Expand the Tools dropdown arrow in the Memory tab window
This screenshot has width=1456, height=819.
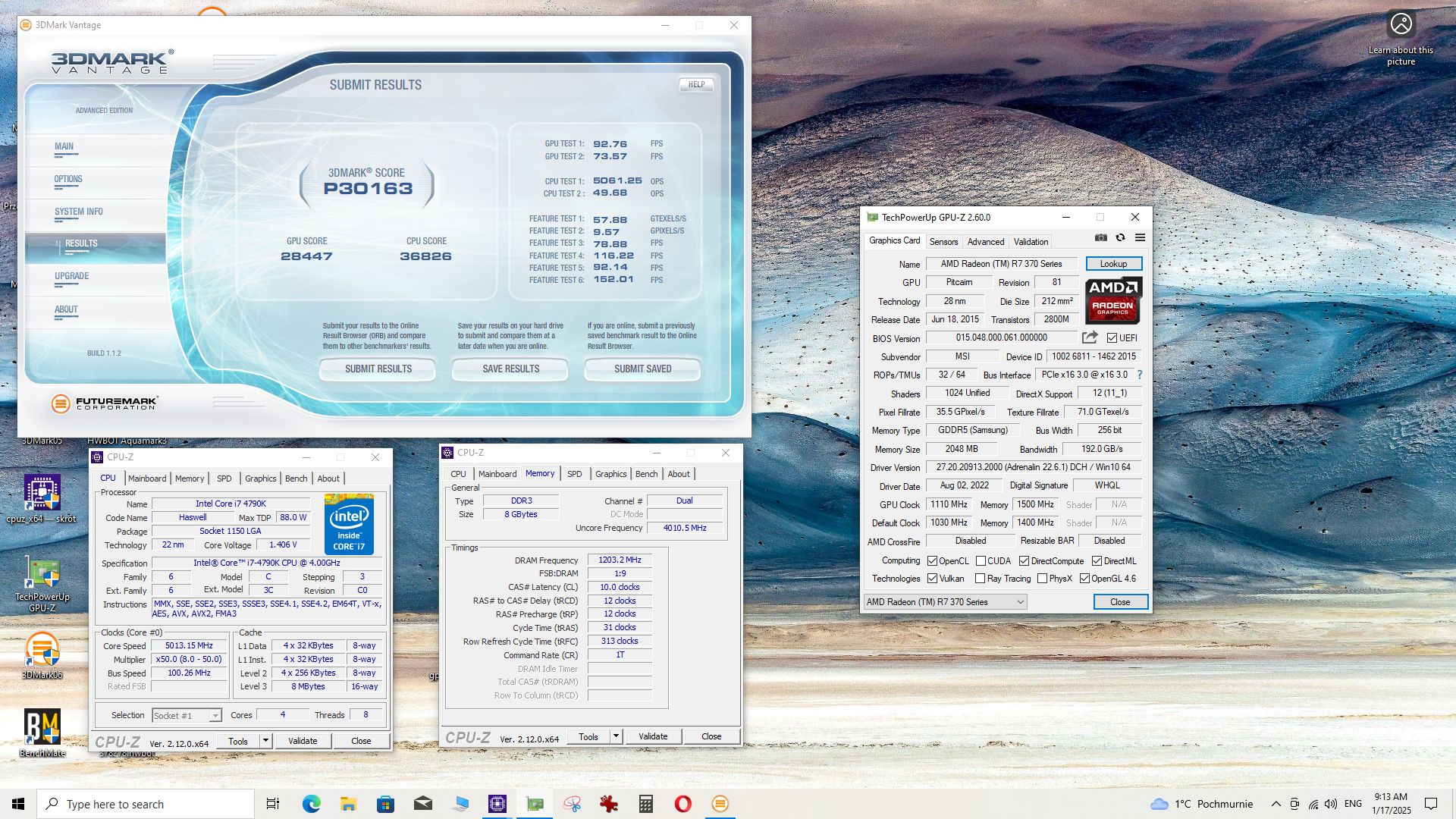[x=616, y=736]
